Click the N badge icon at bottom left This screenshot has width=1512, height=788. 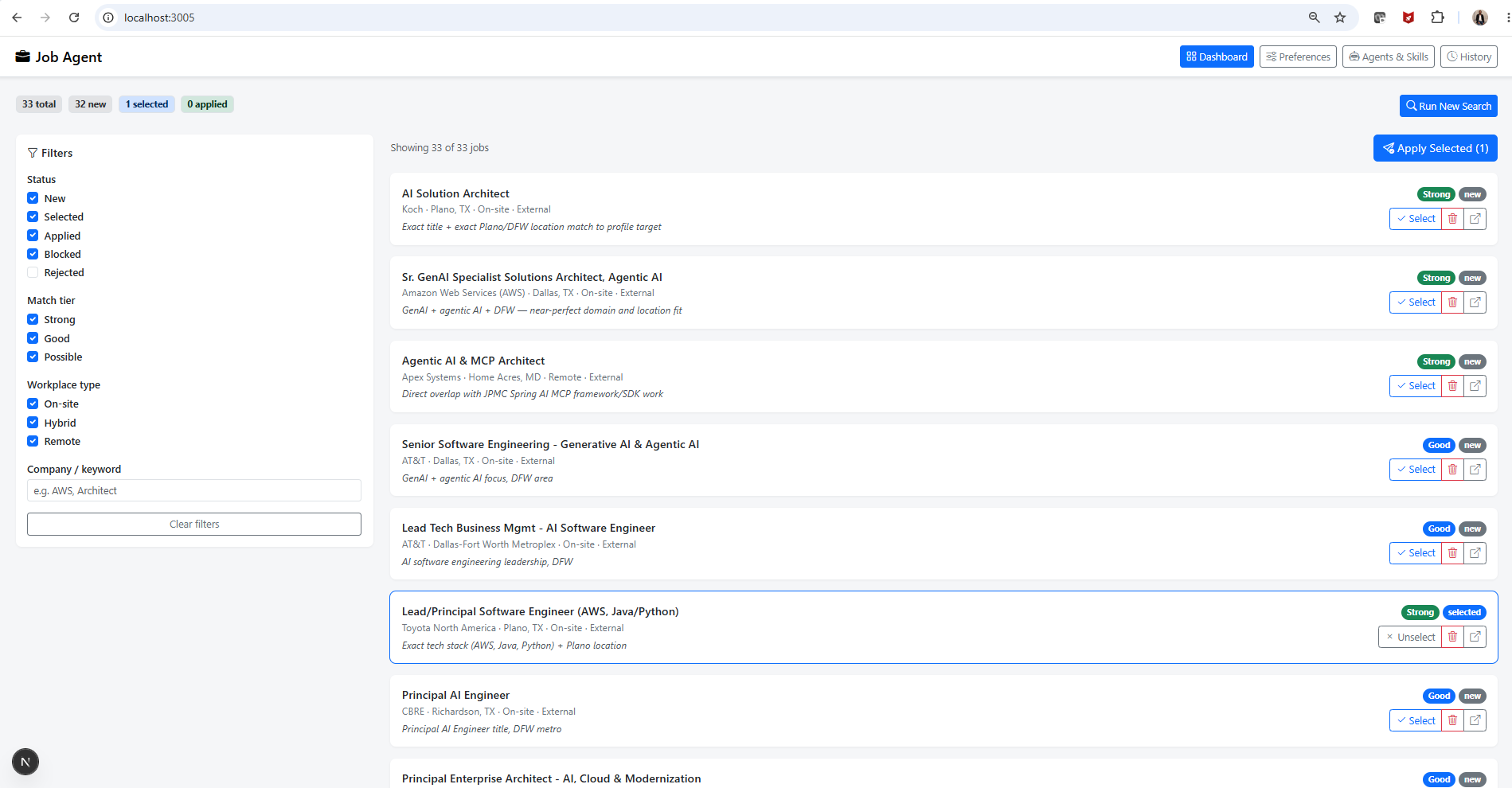(x=25, y=762)
